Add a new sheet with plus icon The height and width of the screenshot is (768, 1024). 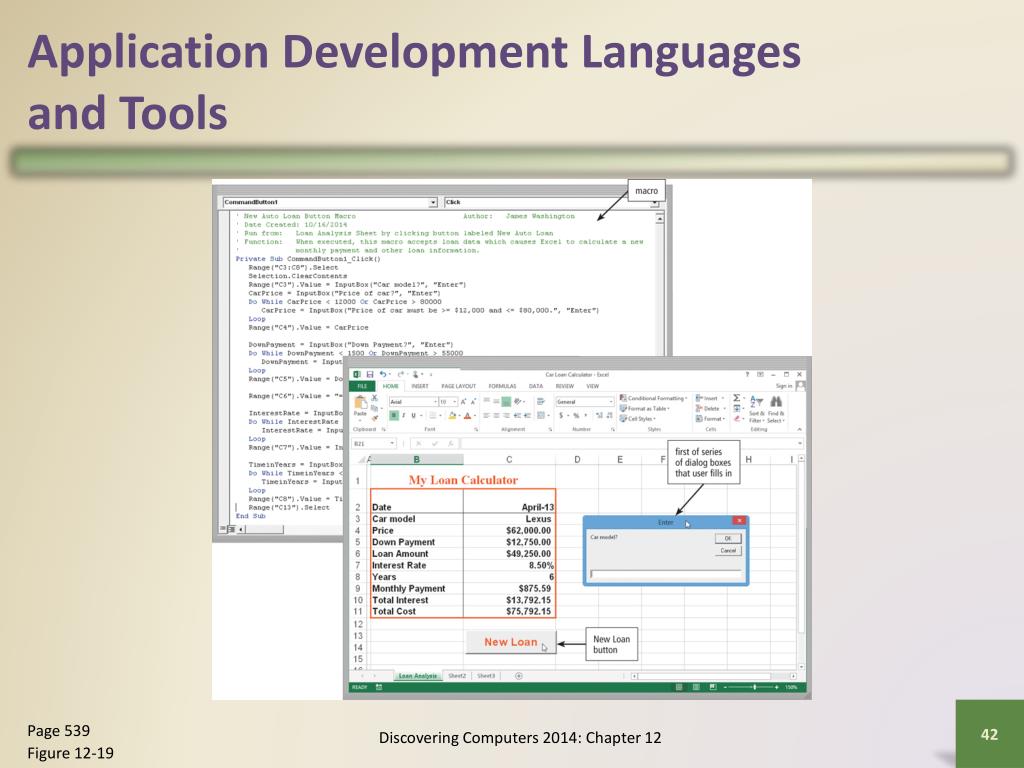point(518,676)
